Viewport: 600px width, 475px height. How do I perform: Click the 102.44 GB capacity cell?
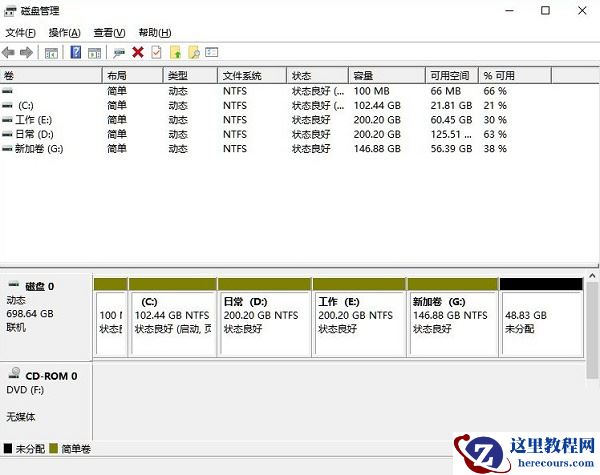[377, 106]
